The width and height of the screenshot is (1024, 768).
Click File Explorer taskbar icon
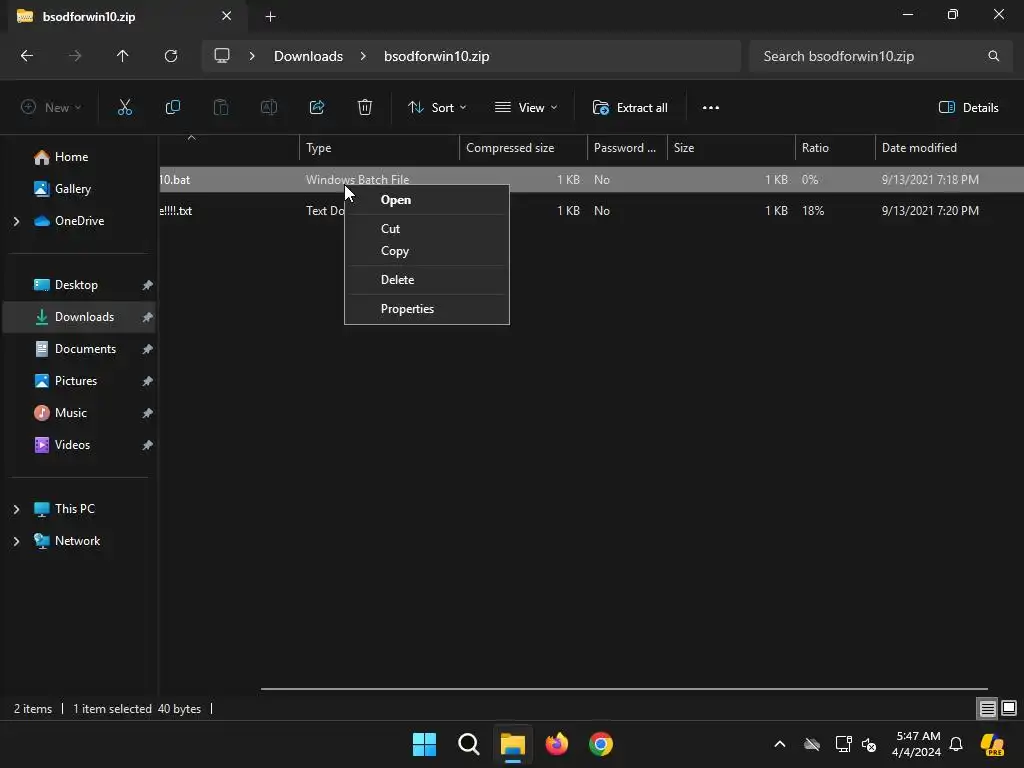point(513,744)
